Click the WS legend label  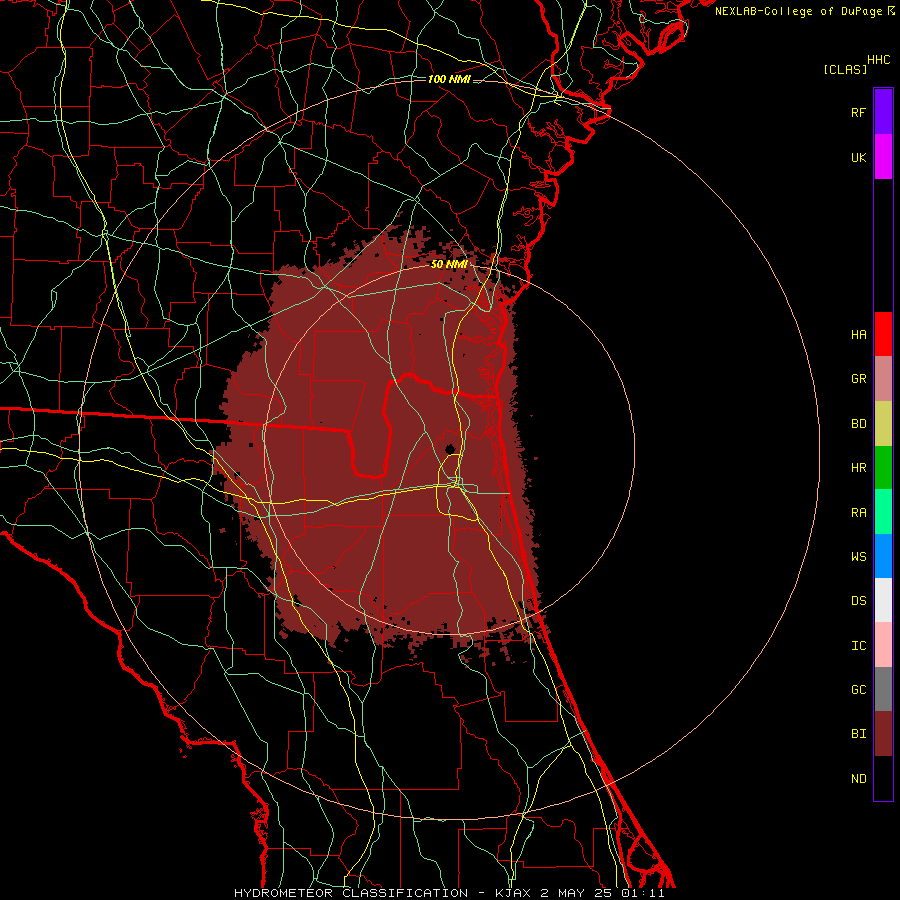(x=858, y=556)
